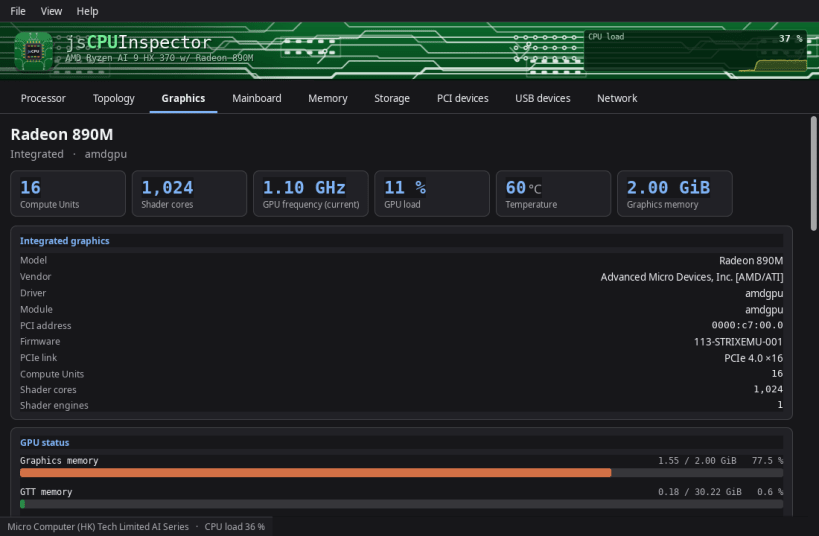The width and height of the screenshot is (819, 536).
Task: Click the CPU load graph in header
Action: point(695,51)
